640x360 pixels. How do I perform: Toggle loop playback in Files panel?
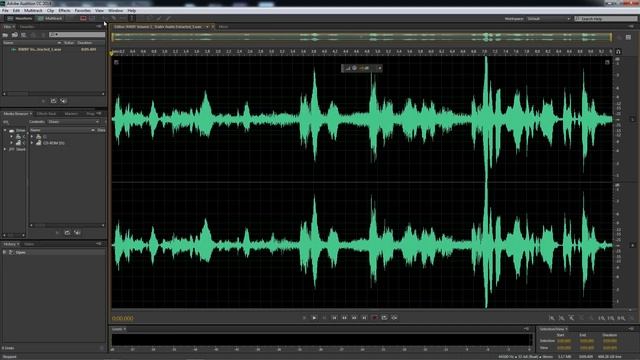tap(53, 100)
